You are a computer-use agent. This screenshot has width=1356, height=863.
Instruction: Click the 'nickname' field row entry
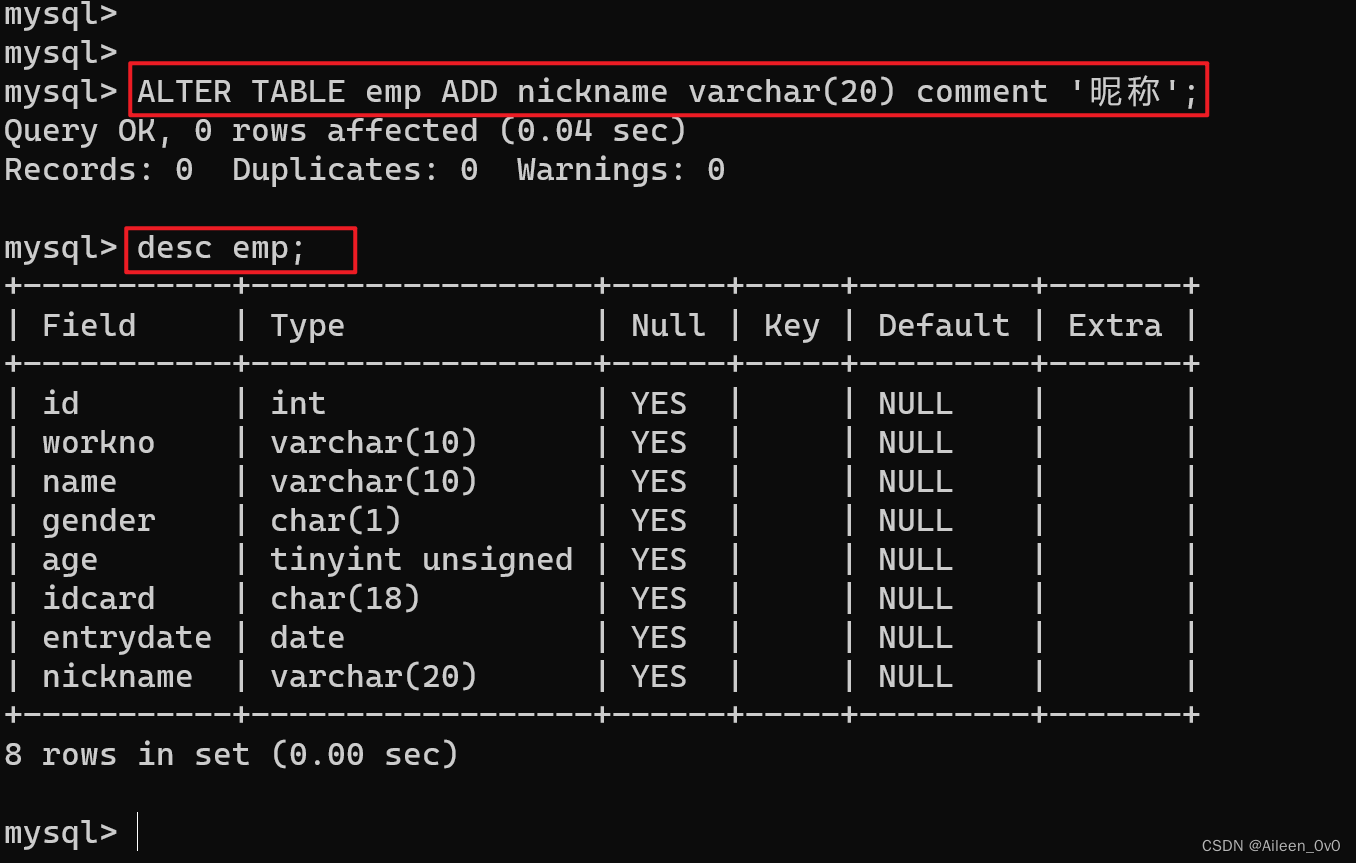[x=117, y=677]
